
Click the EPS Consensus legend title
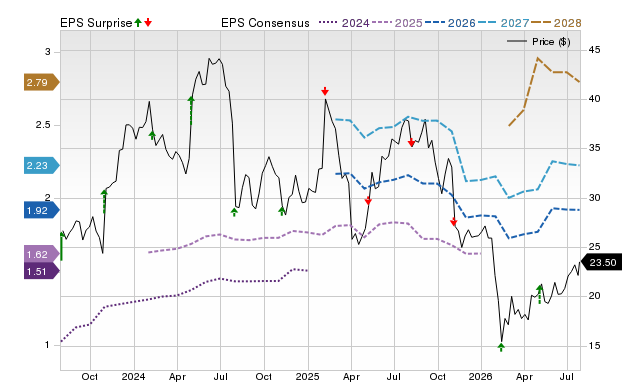(x=265, y=23)
